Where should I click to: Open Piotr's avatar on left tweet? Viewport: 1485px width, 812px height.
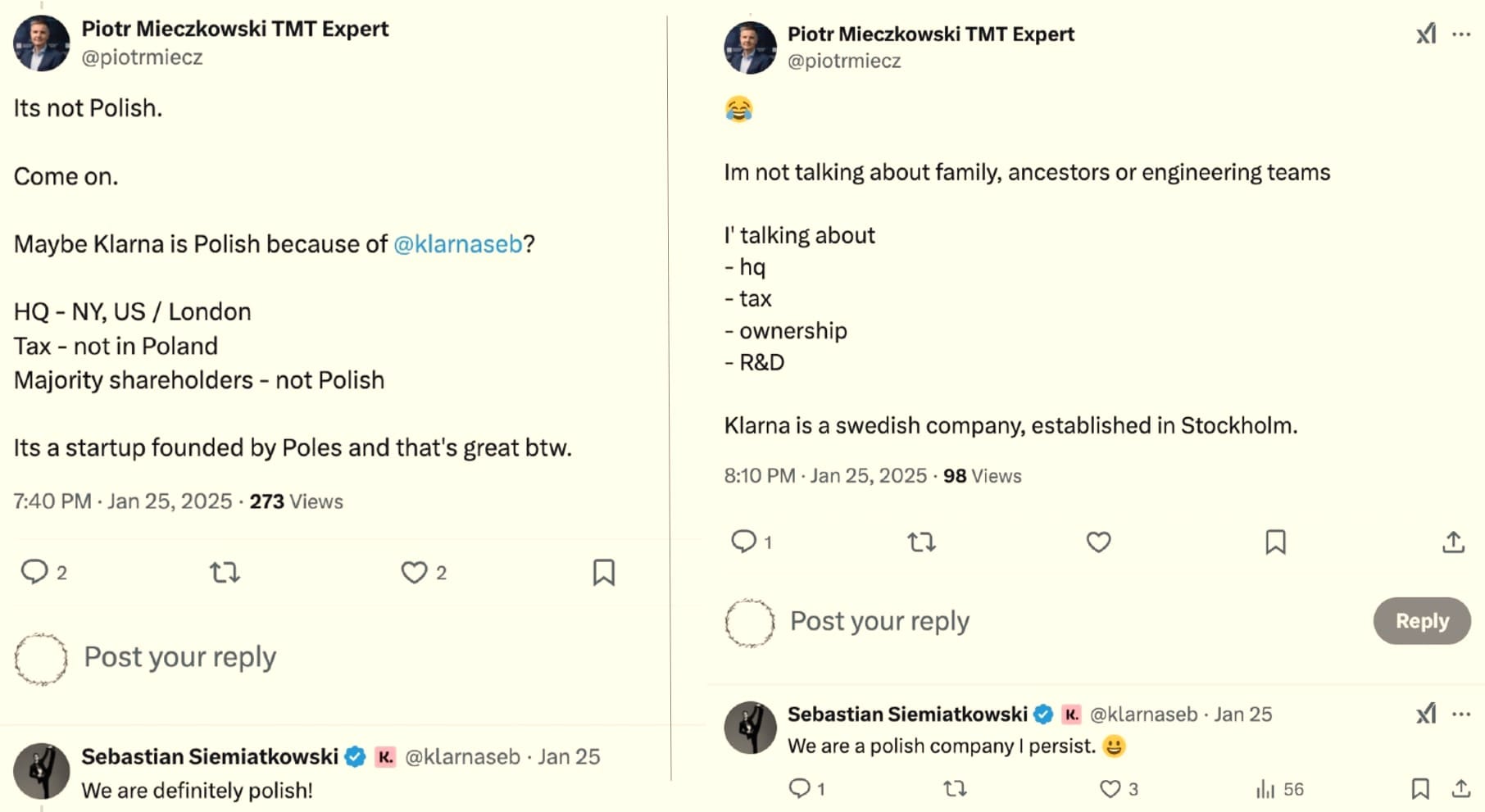tap(41, 43)
